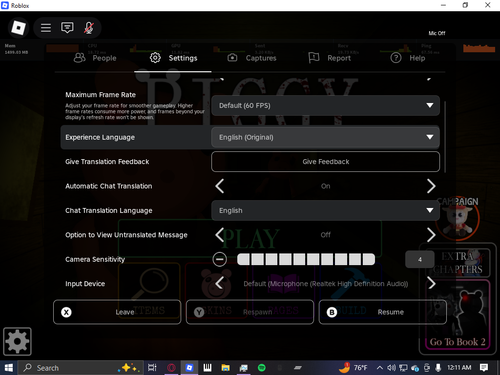Viewport: 500px width, 375px height.
Task: Show hidden system tray icons
Action: [x=379, y=368]
